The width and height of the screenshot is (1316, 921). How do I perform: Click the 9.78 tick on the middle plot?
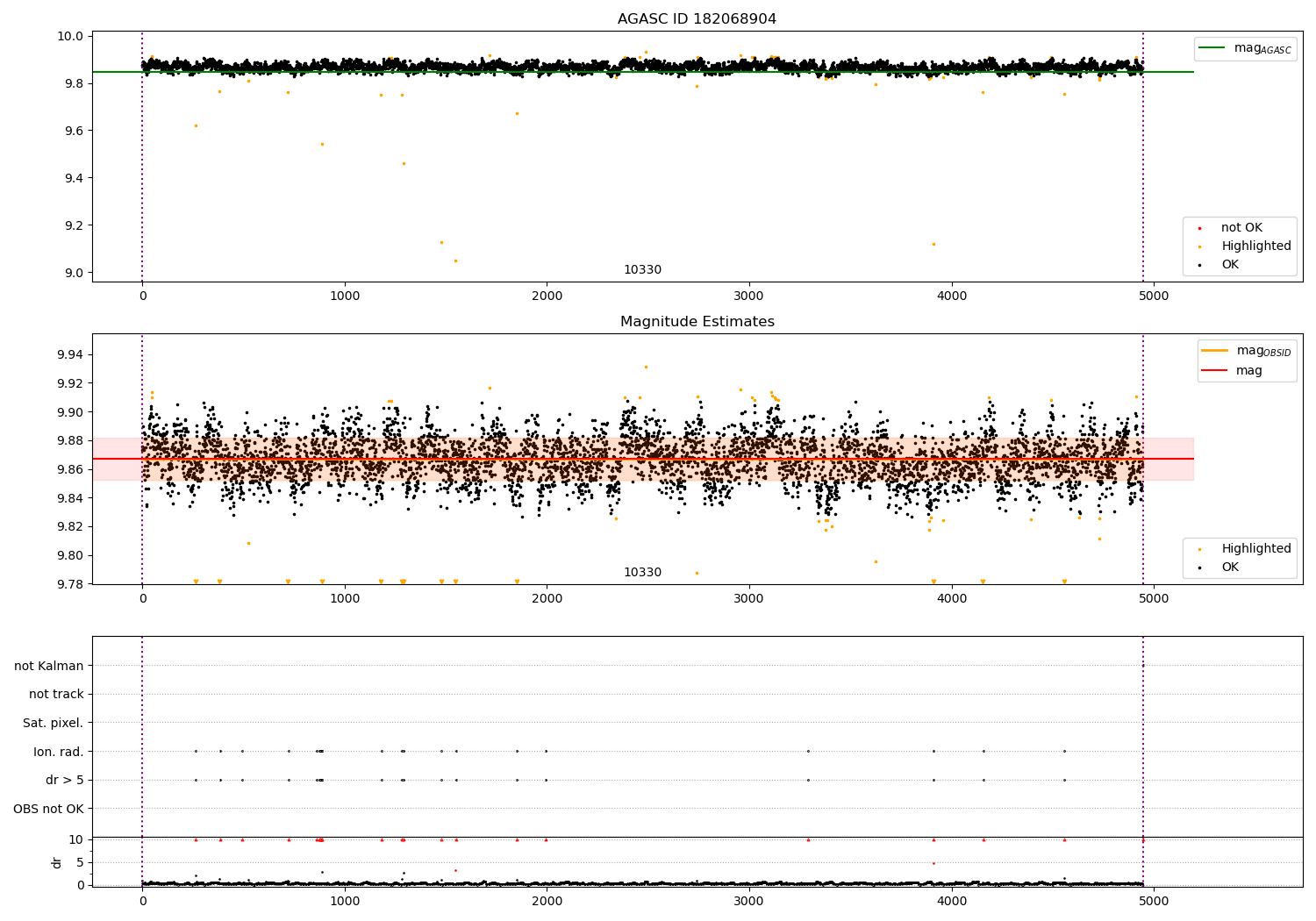(x=71, y=584)
